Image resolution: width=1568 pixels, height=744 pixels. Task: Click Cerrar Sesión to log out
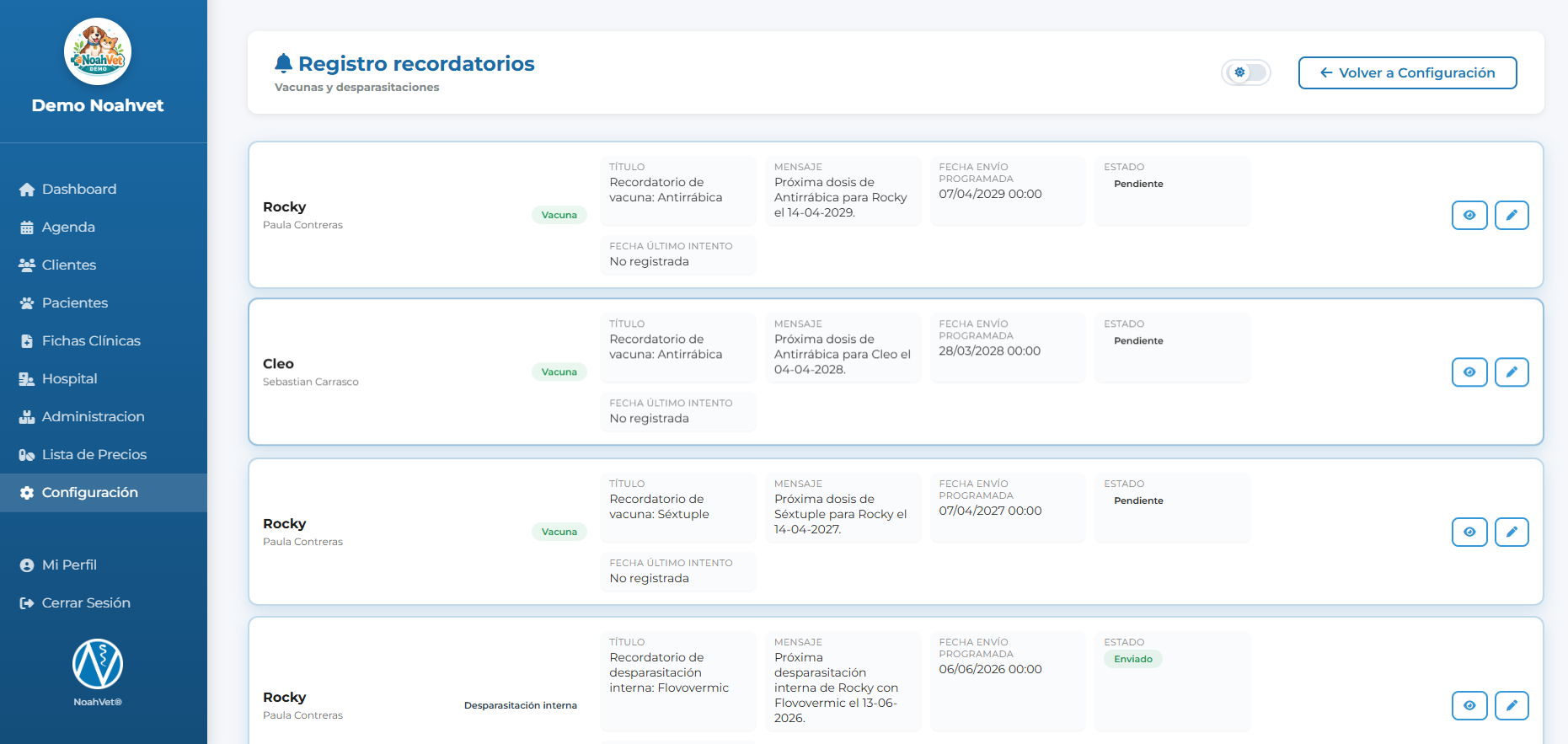pyautogui.click(x=104, y=603)
